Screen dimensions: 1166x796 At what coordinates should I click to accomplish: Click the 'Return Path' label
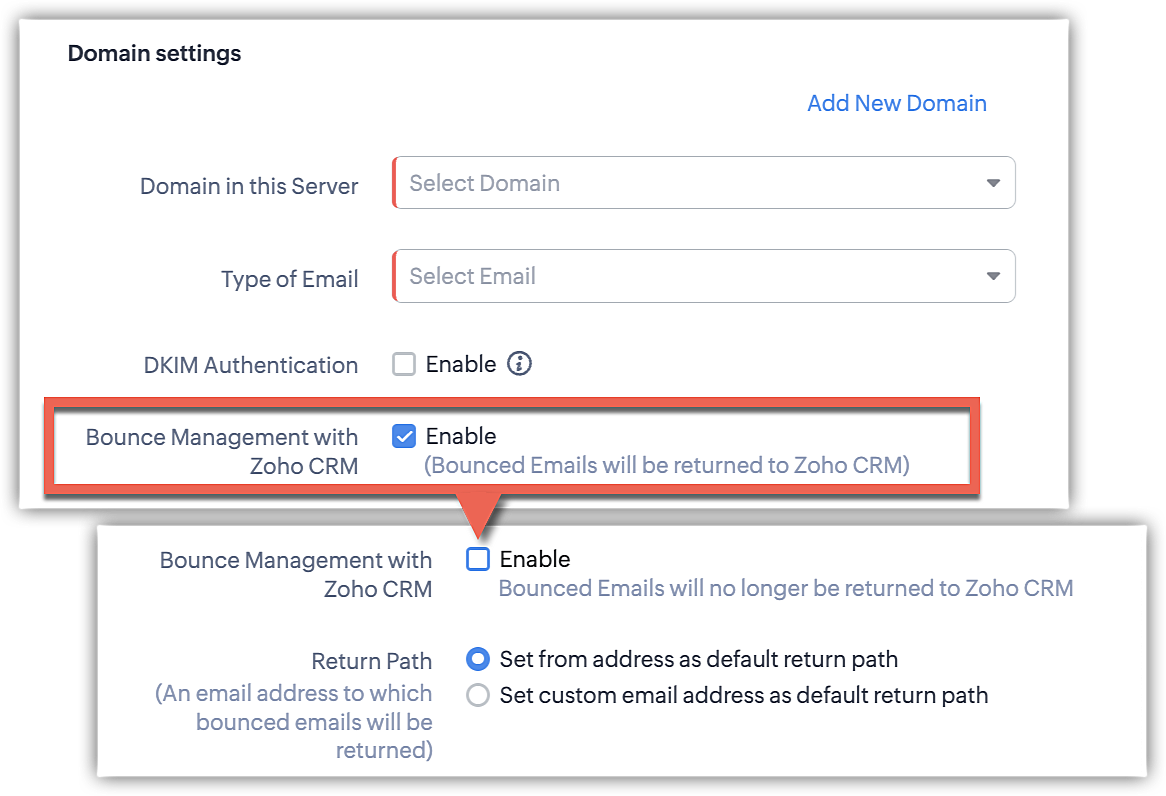(372, 661)
